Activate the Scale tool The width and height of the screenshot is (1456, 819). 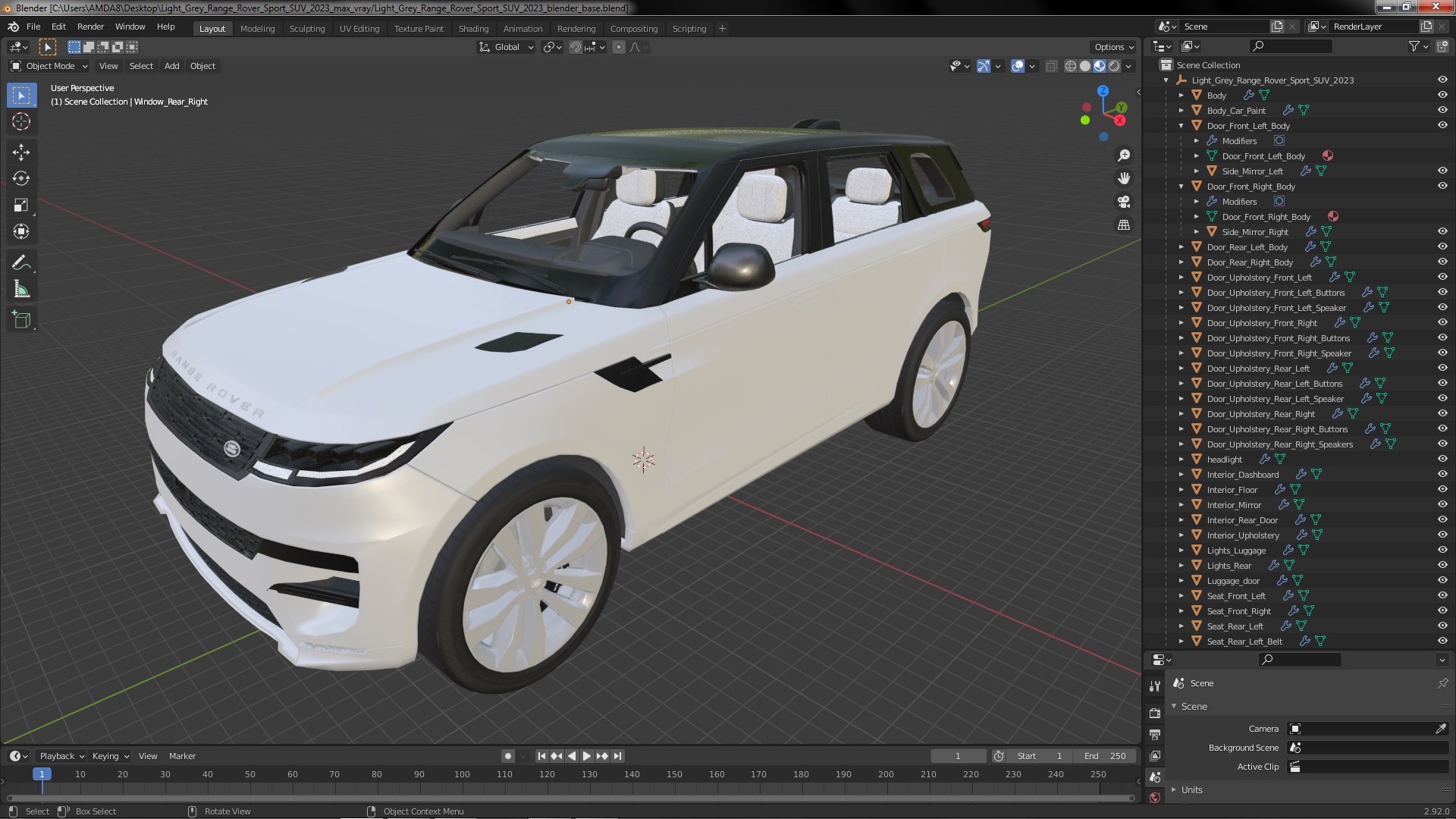(x=21, y=205)
